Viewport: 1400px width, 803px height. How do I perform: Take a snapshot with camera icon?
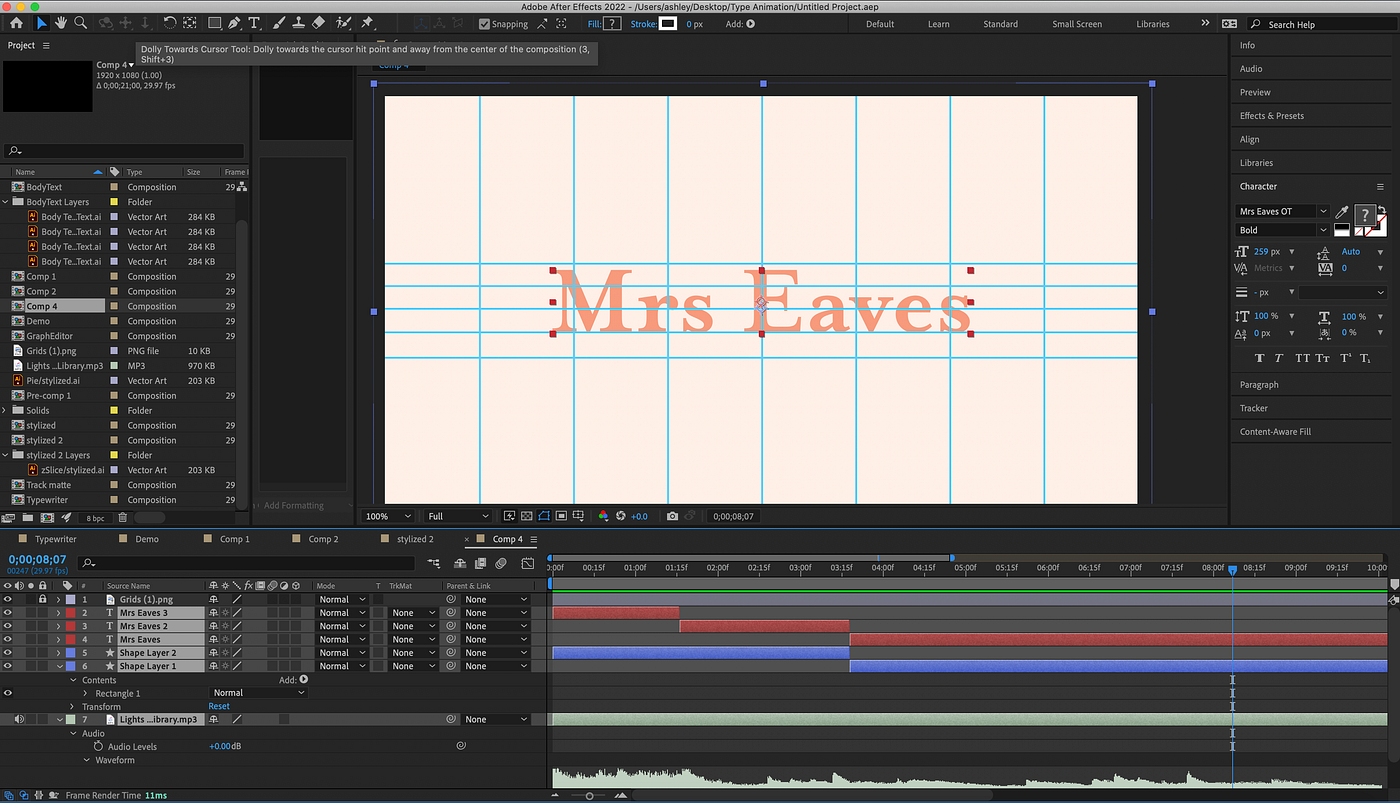coord(672,516)
